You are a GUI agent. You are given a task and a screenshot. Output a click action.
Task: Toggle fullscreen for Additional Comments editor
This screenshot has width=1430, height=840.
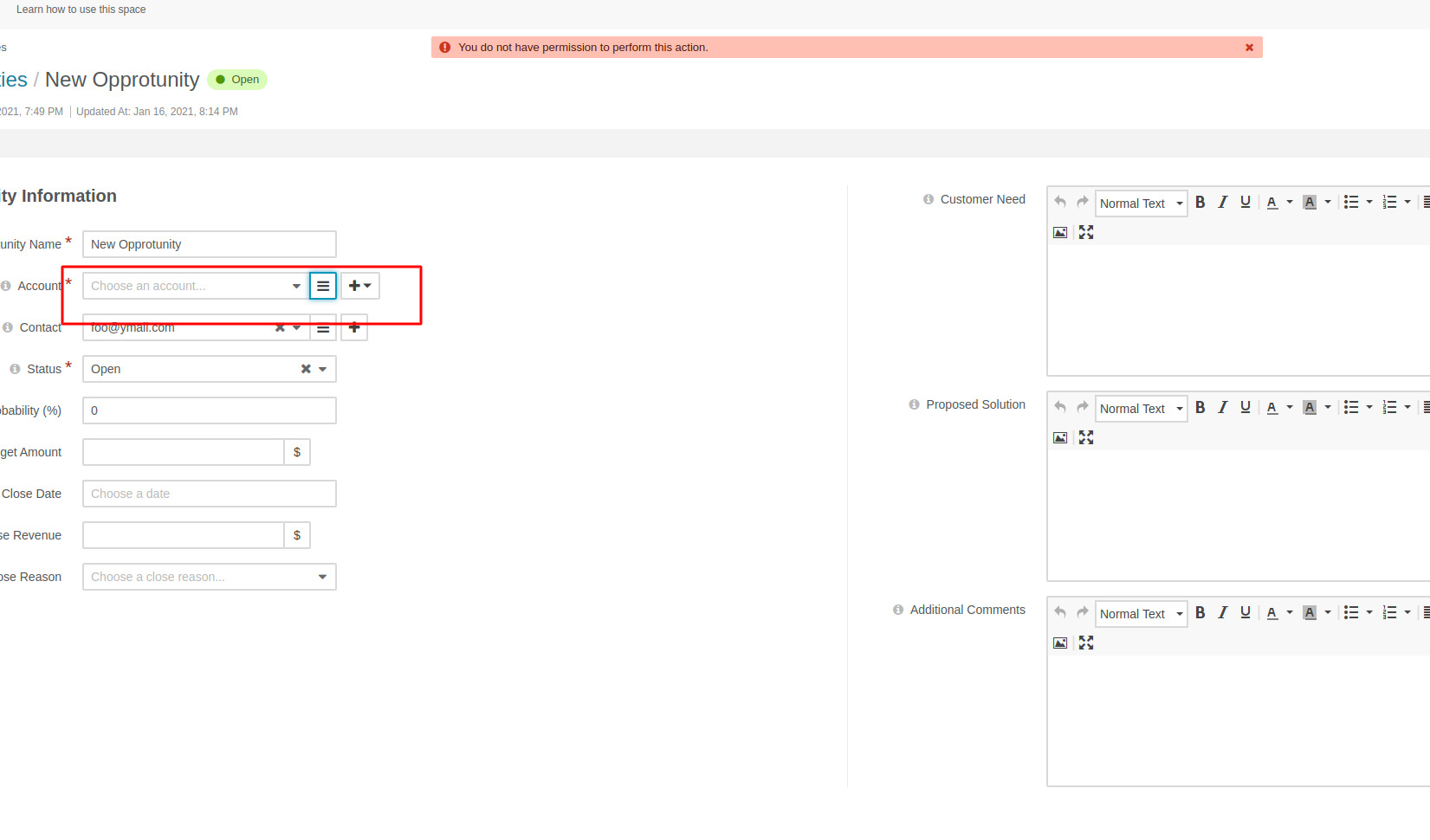1086,643
